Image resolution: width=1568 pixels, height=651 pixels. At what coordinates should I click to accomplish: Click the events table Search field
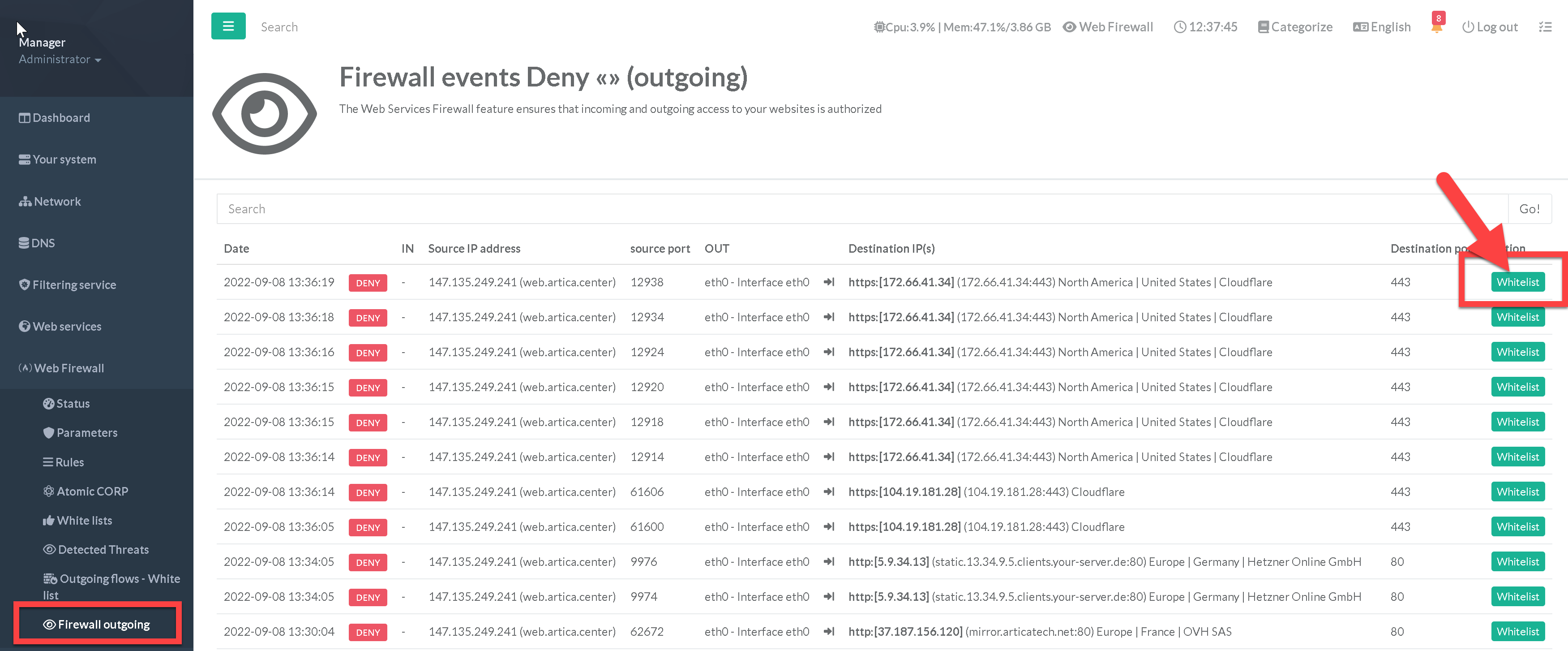861,209
